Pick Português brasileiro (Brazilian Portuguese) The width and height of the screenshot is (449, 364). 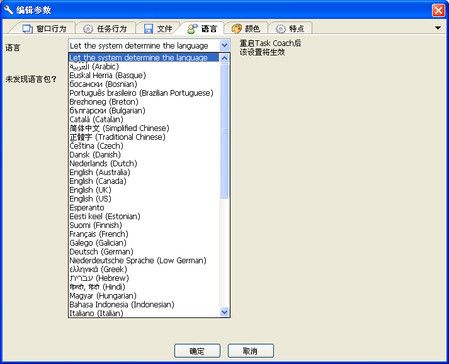pyautogui.click(x=144, y=93)
